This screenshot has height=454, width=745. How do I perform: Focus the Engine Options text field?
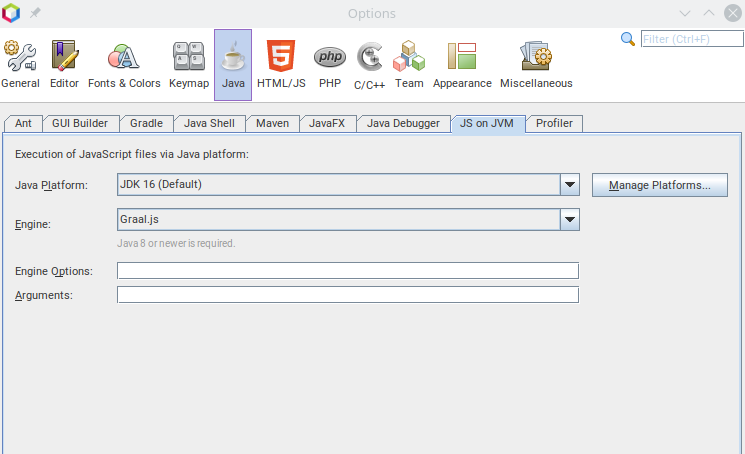348,271
